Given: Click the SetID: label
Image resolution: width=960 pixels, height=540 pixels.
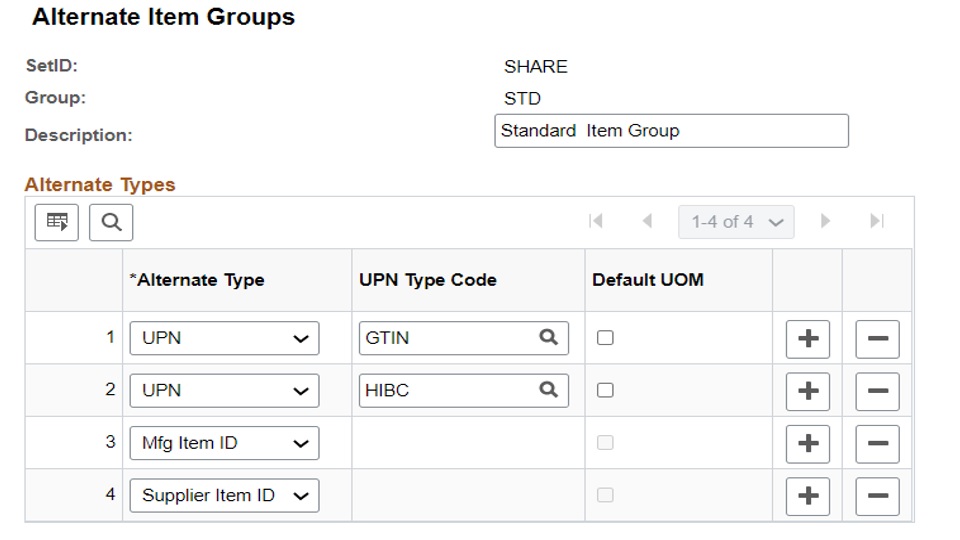Looking at the screenshot, I should click(51, 66).
